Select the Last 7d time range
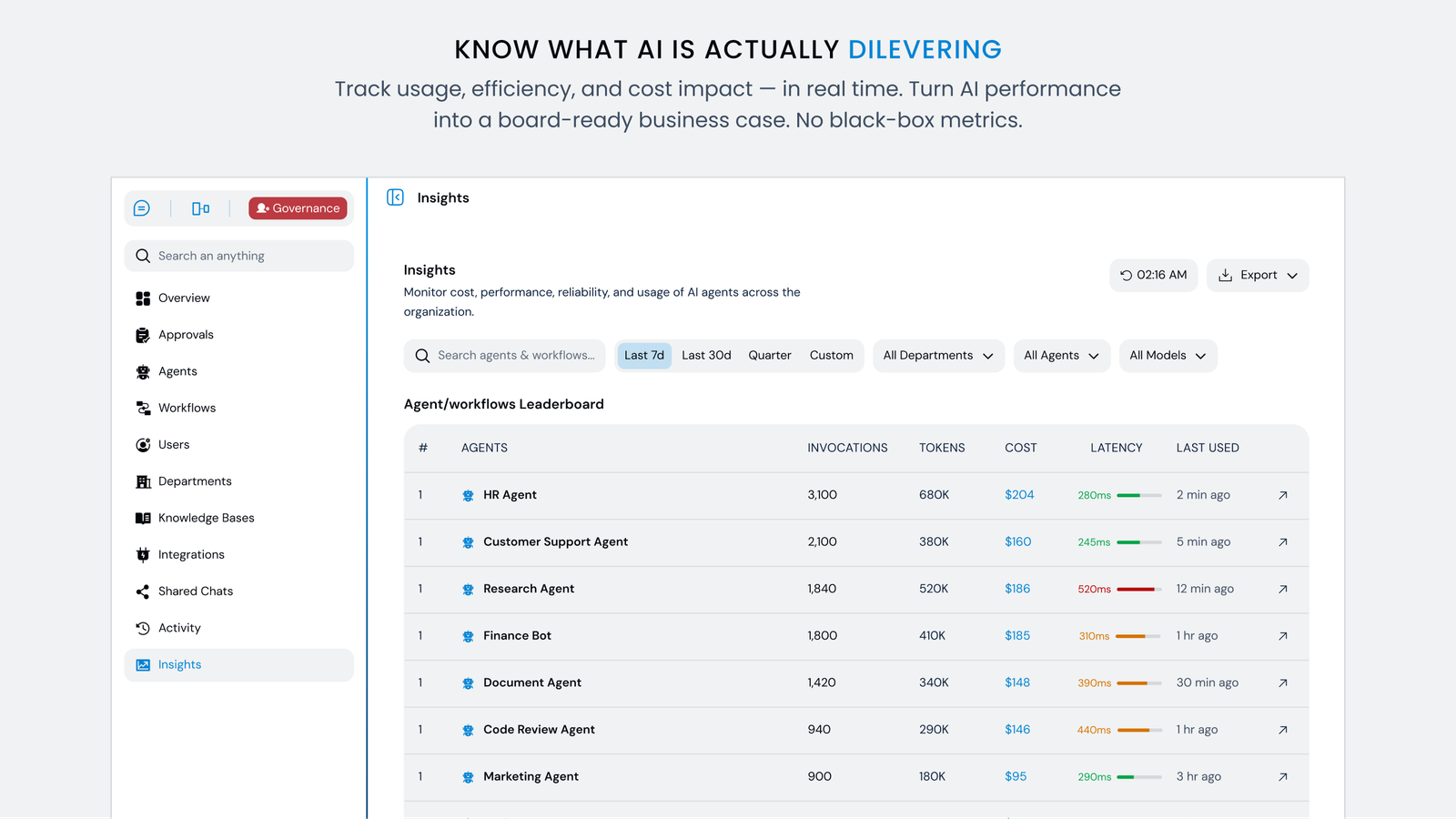 tap(643, 356)
